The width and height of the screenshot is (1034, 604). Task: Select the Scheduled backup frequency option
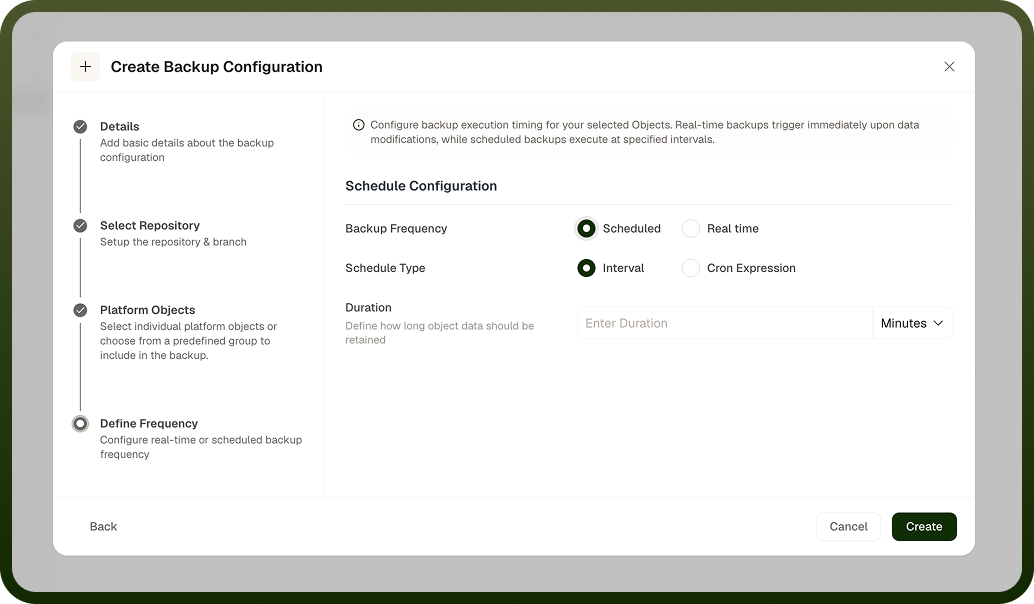point(586,228)
